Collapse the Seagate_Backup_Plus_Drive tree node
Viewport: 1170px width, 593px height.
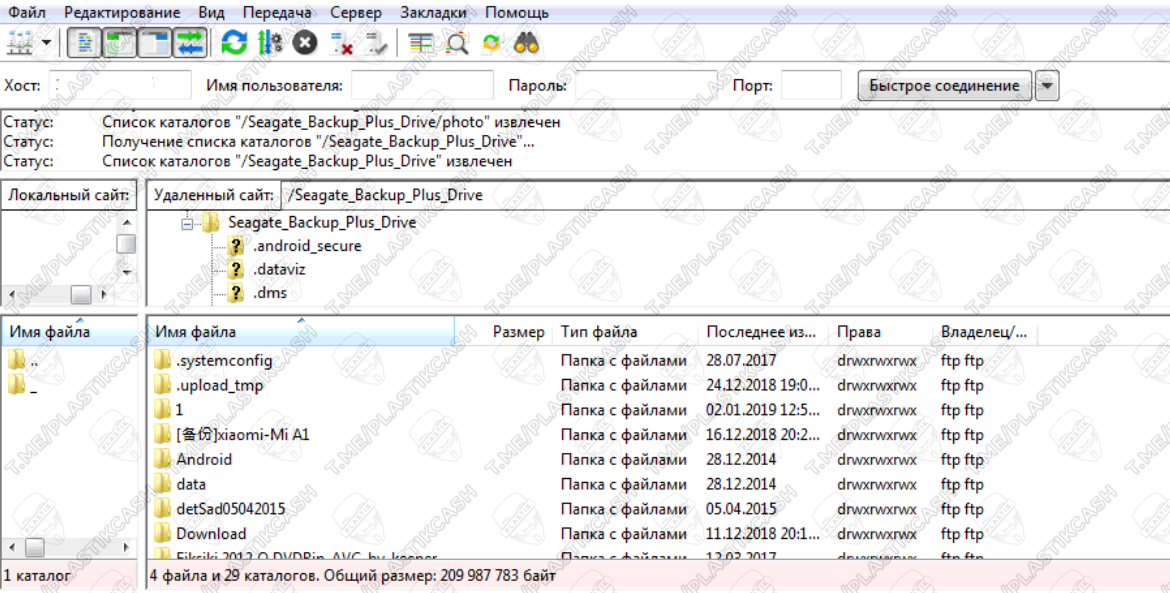pyautogui.click(x=187, y=223)
